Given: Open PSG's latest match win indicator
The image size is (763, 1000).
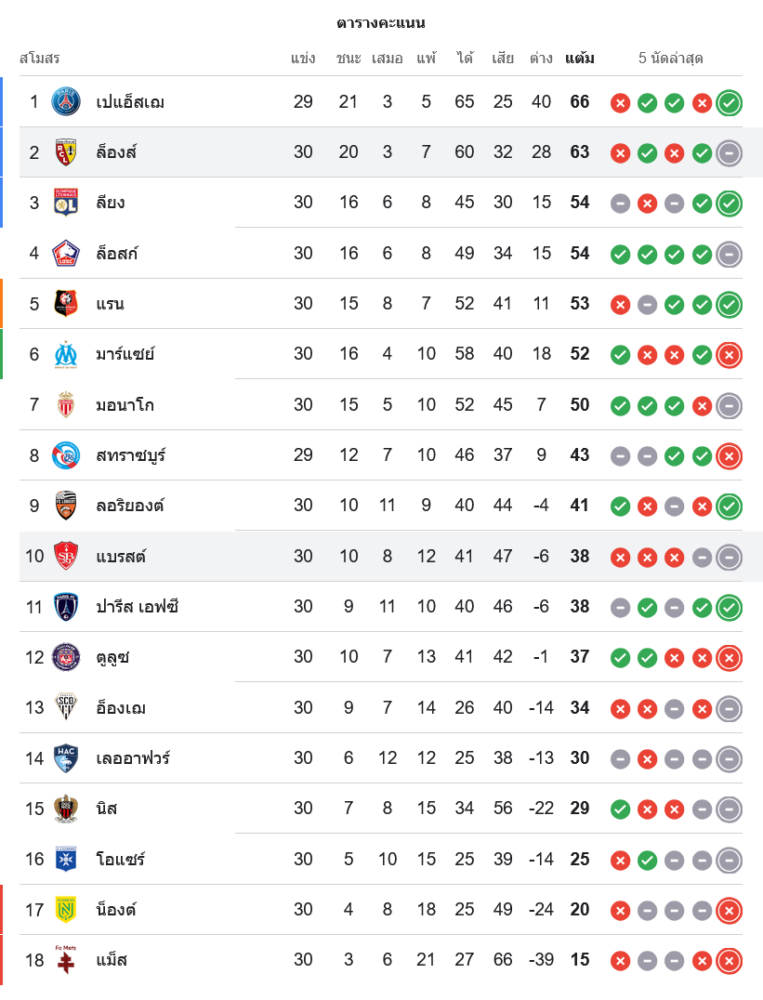Looking at the screenshot, I should [729, 102].
